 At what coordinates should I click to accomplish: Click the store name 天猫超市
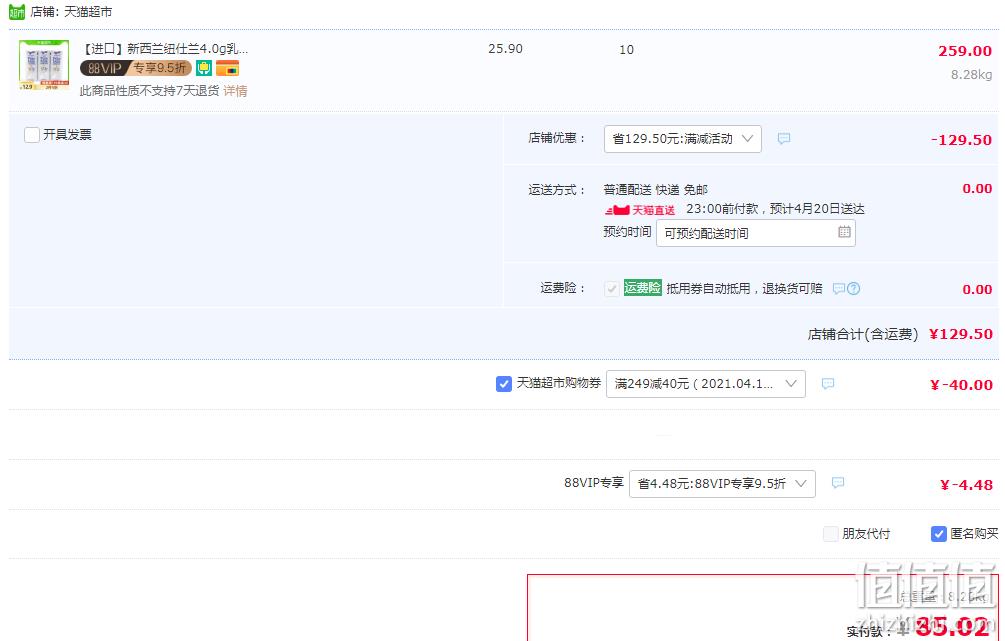(88, 12)
